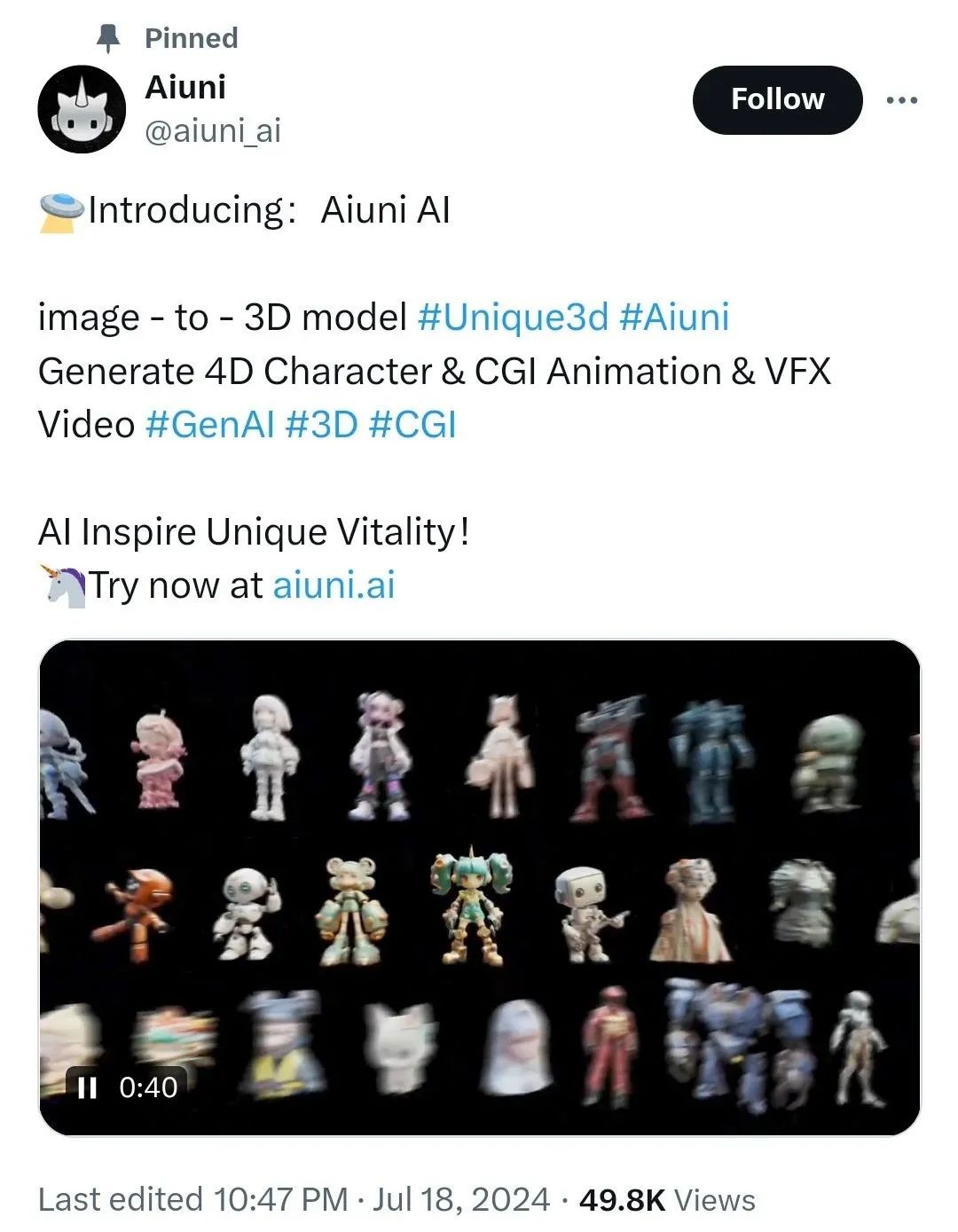Open the Last edited timestamp details
This screenshot has width=958, height=1232.
[x=294, y=1200]
